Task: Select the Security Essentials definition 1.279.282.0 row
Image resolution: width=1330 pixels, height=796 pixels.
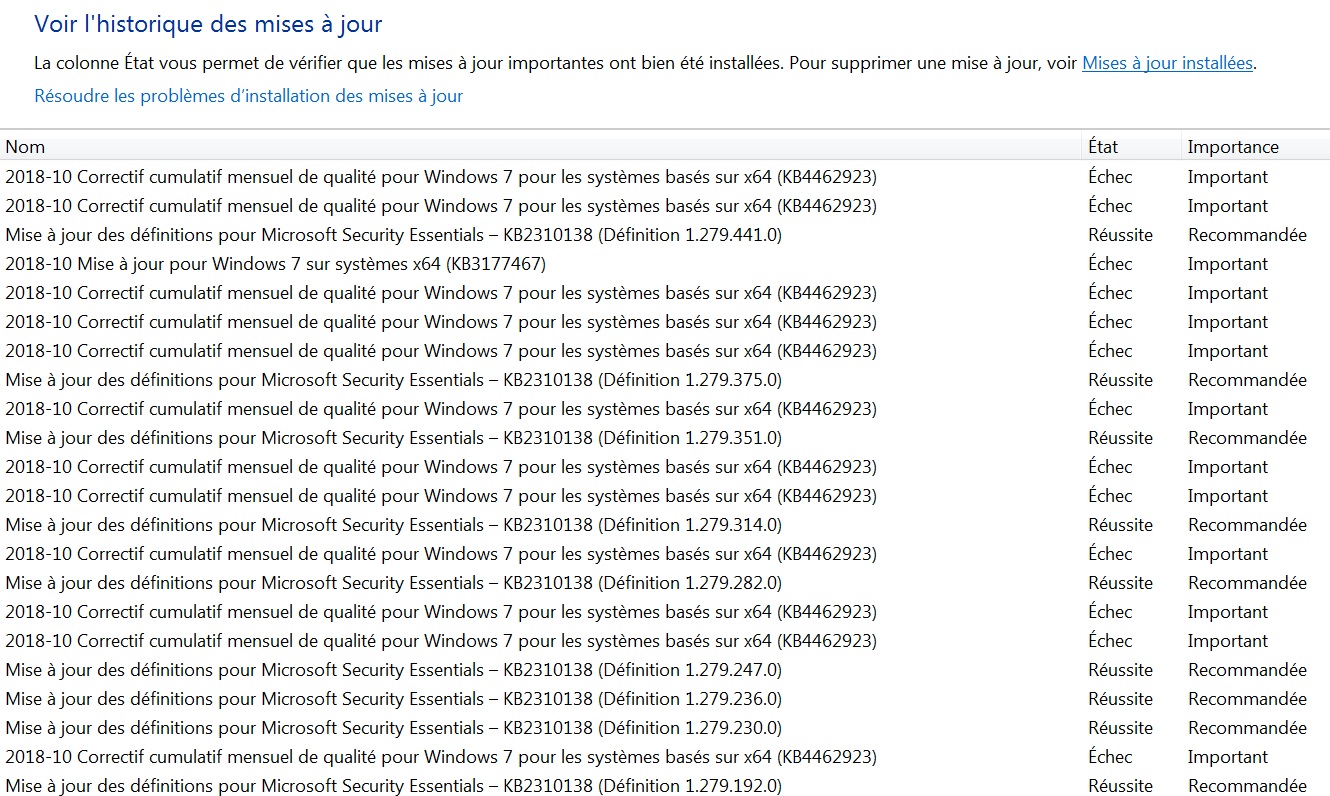Action: tap(665, 583)
